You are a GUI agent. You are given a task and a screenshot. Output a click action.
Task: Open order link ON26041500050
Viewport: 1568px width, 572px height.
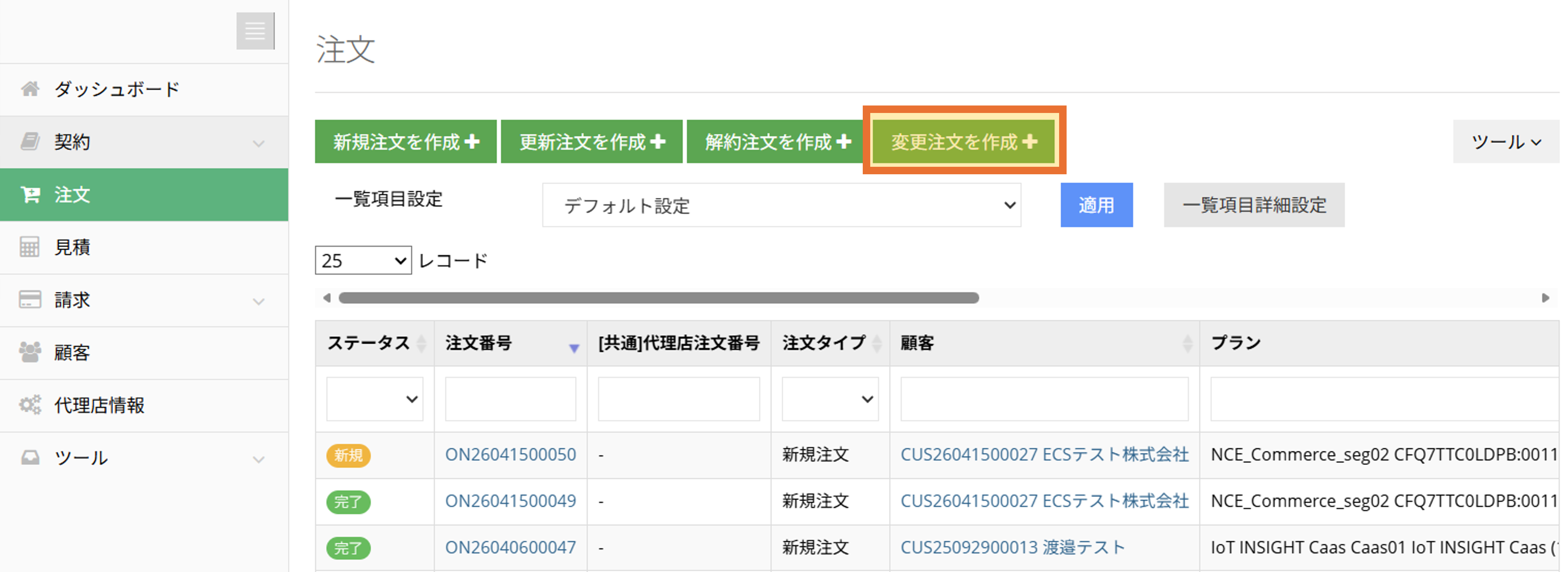[511, 454]
